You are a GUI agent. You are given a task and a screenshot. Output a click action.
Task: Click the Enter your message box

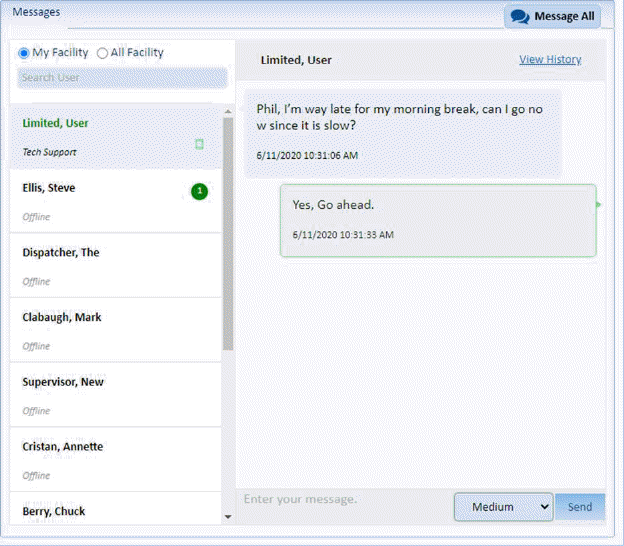345,500
